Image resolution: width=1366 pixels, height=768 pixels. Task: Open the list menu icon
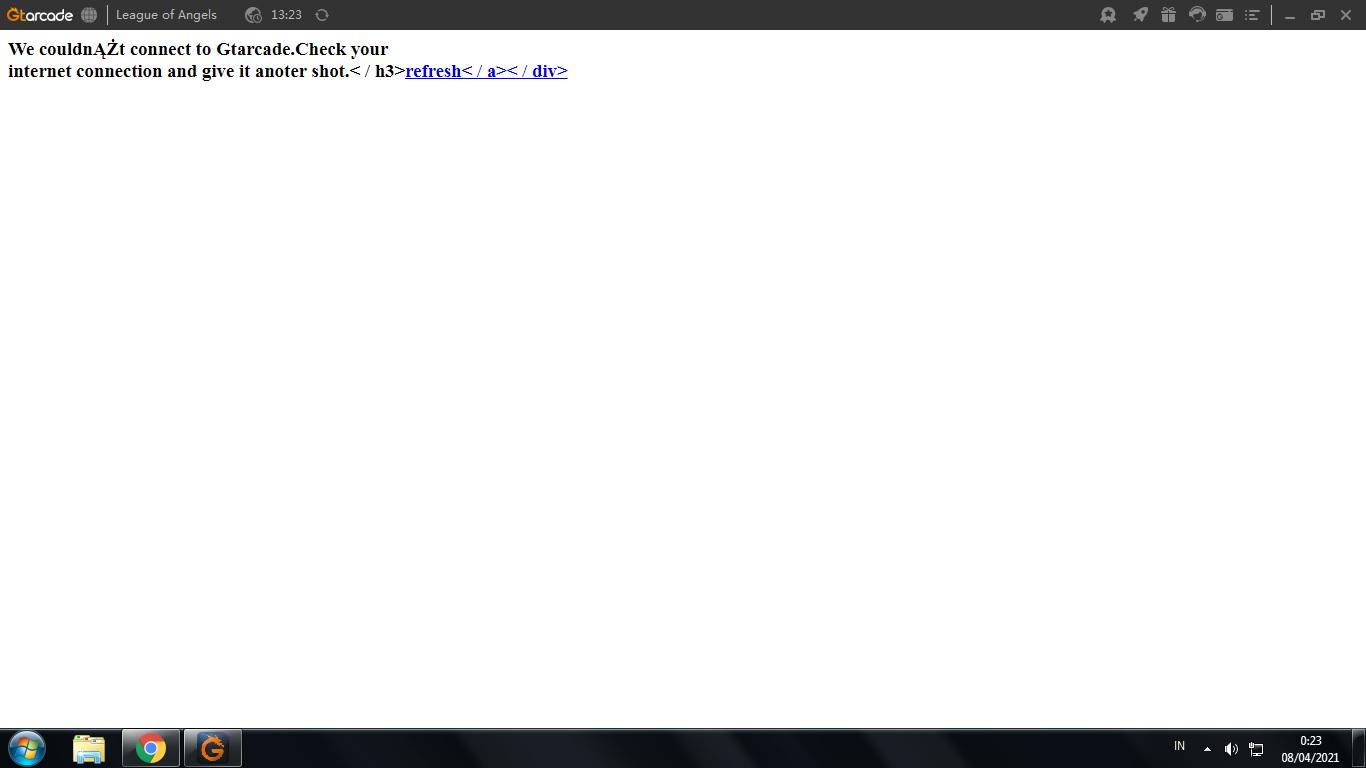pos(1251,15)
